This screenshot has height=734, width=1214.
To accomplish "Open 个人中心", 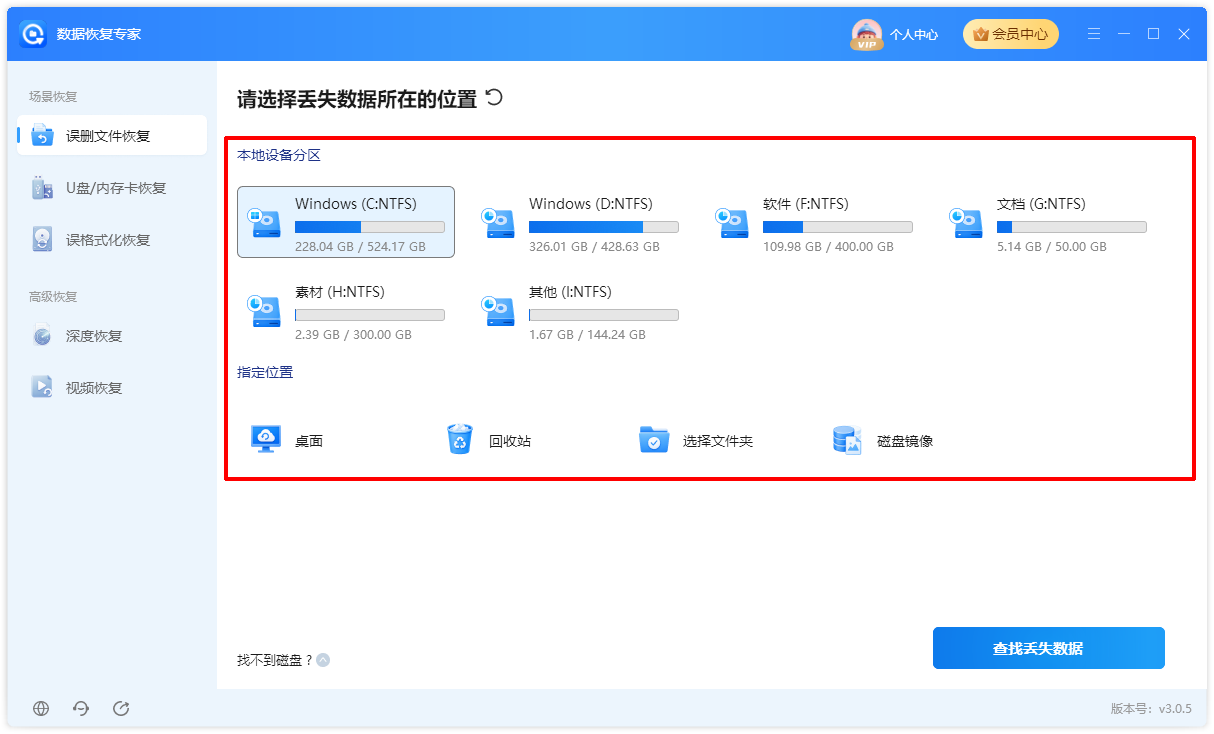I will click(914, 34).
